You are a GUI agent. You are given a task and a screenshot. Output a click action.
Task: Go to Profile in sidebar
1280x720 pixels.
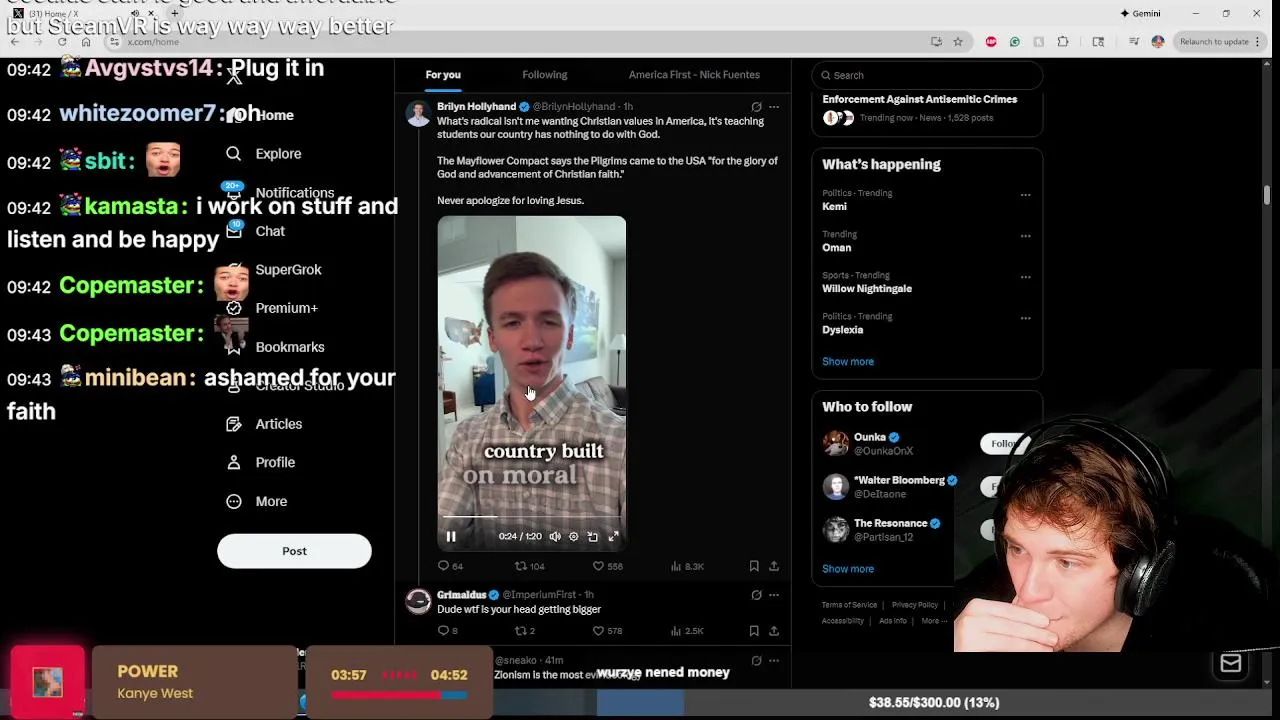(261, 463)
